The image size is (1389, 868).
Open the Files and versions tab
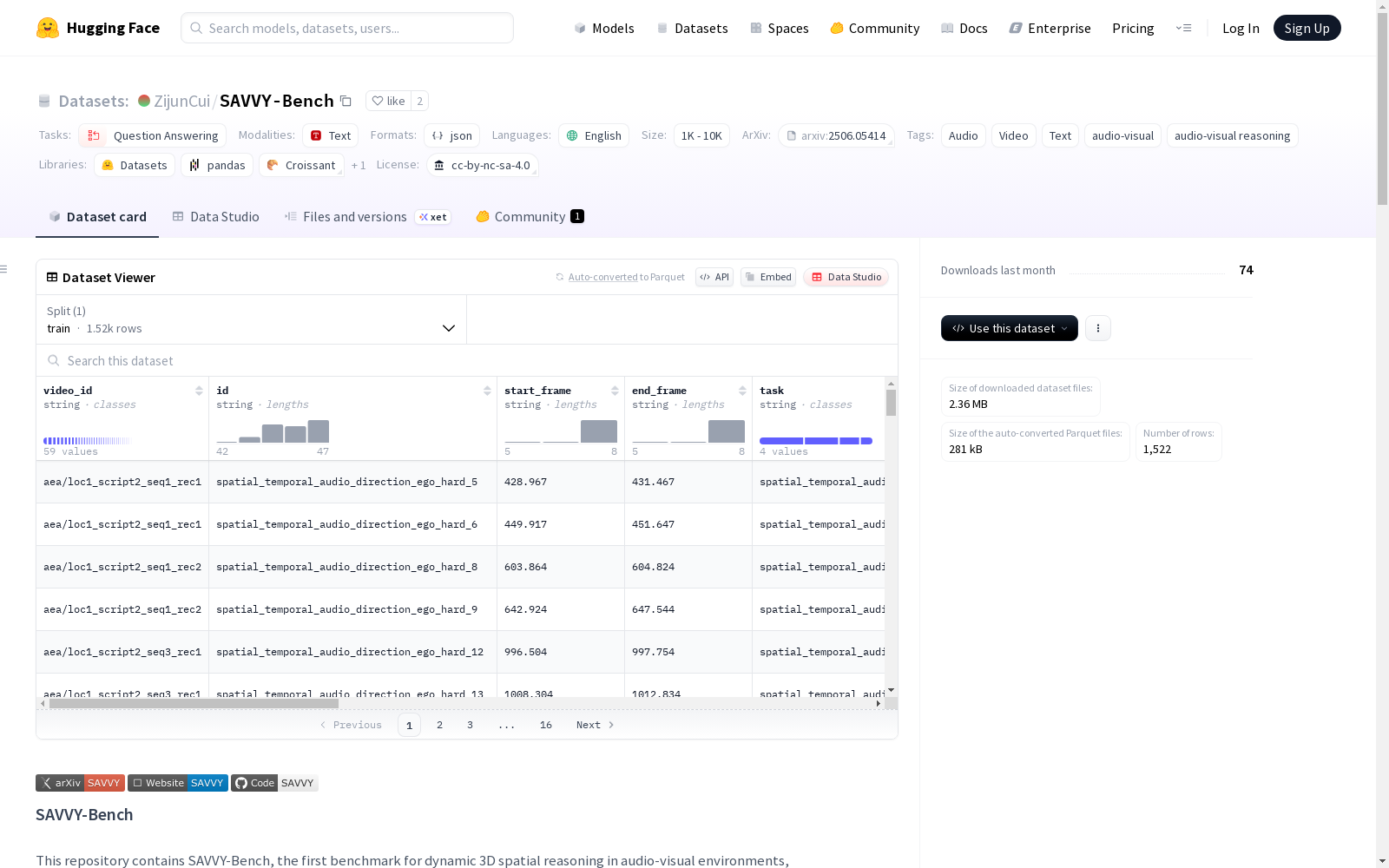coord(367,217)
